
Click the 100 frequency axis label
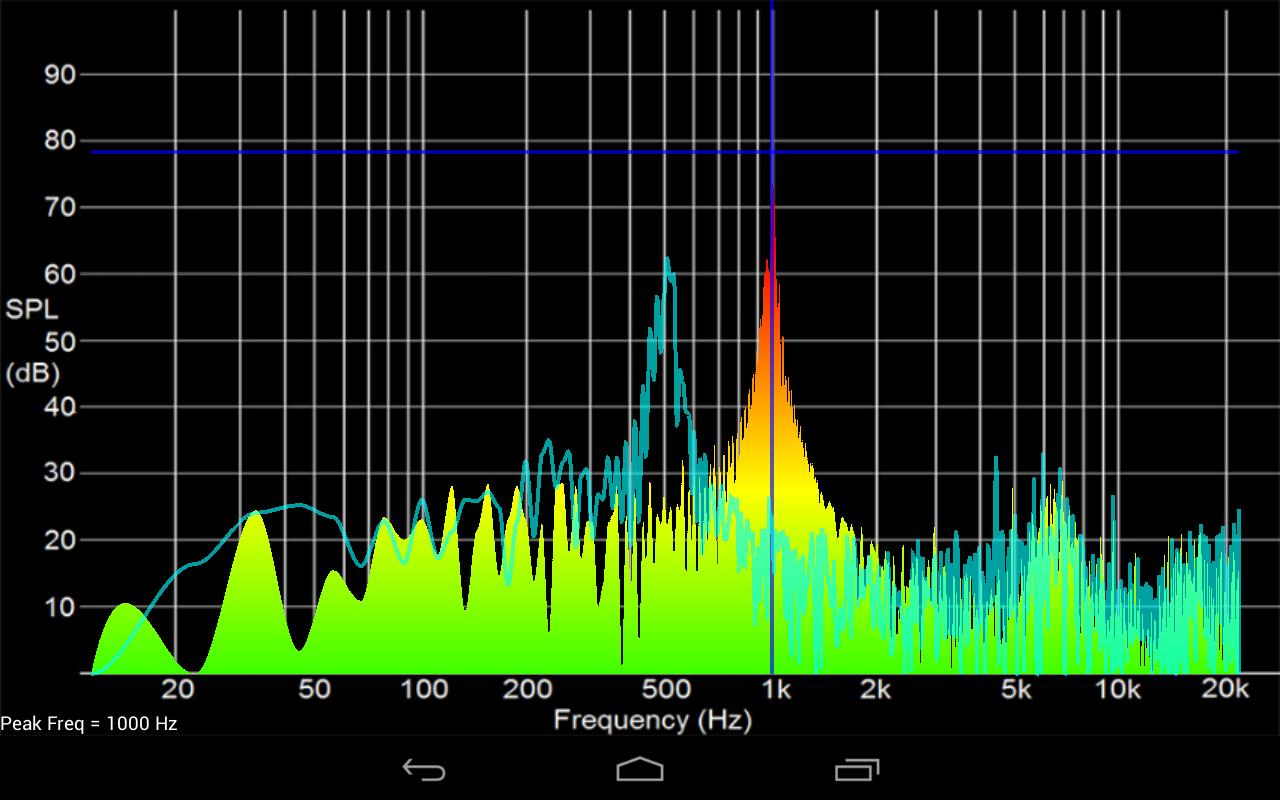425,689
